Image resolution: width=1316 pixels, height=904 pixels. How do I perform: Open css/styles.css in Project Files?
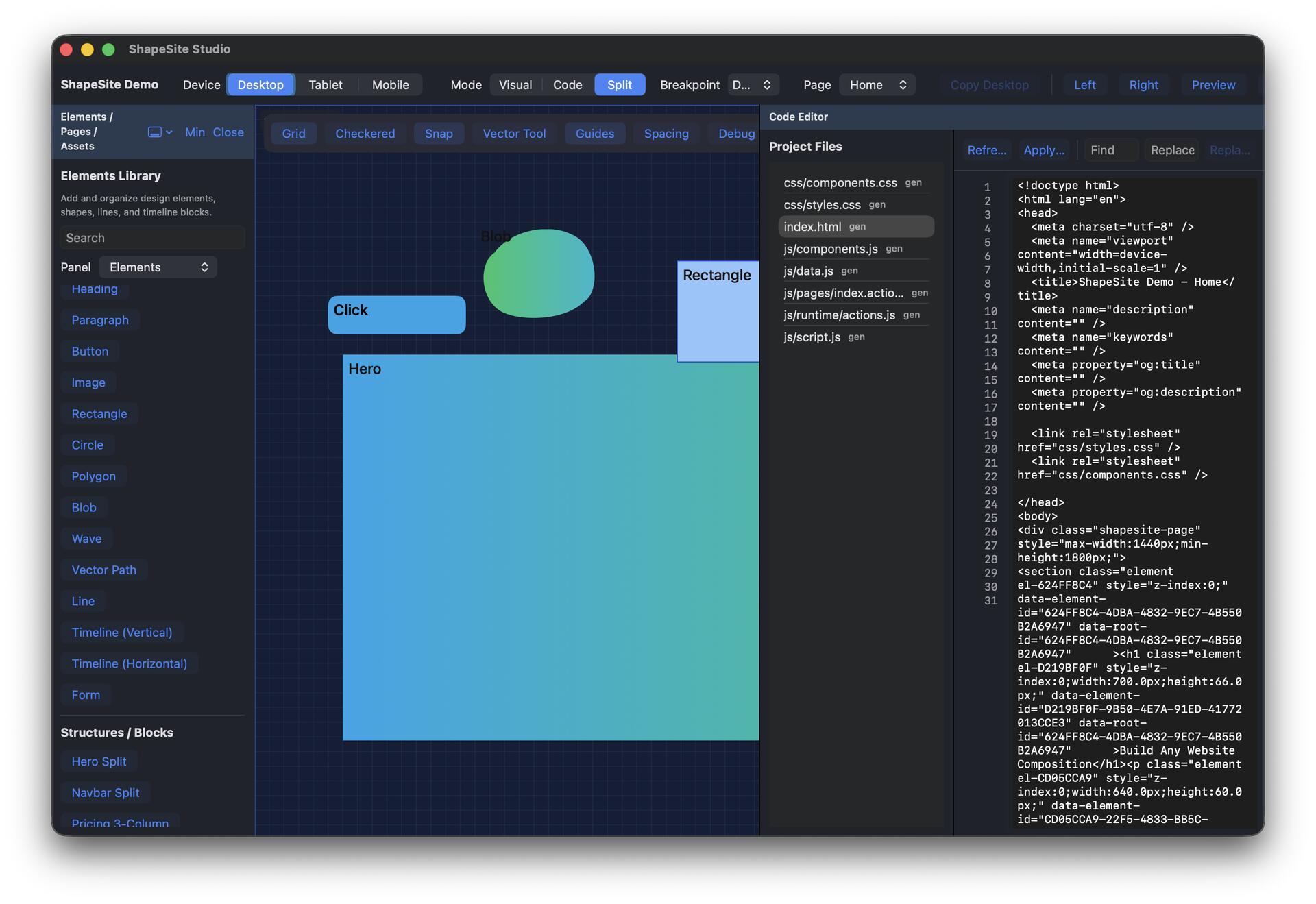point(822,205)
